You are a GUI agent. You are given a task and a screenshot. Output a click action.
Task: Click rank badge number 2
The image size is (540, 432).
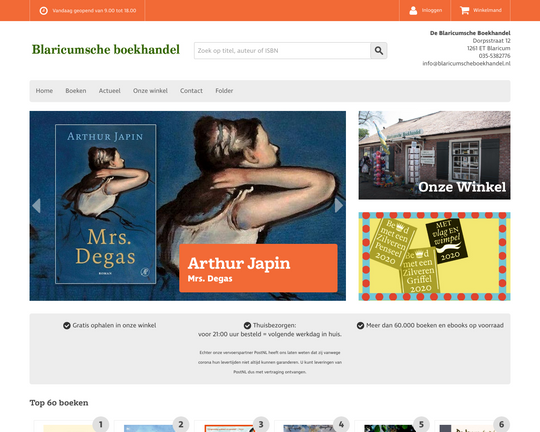pos(181,424)
